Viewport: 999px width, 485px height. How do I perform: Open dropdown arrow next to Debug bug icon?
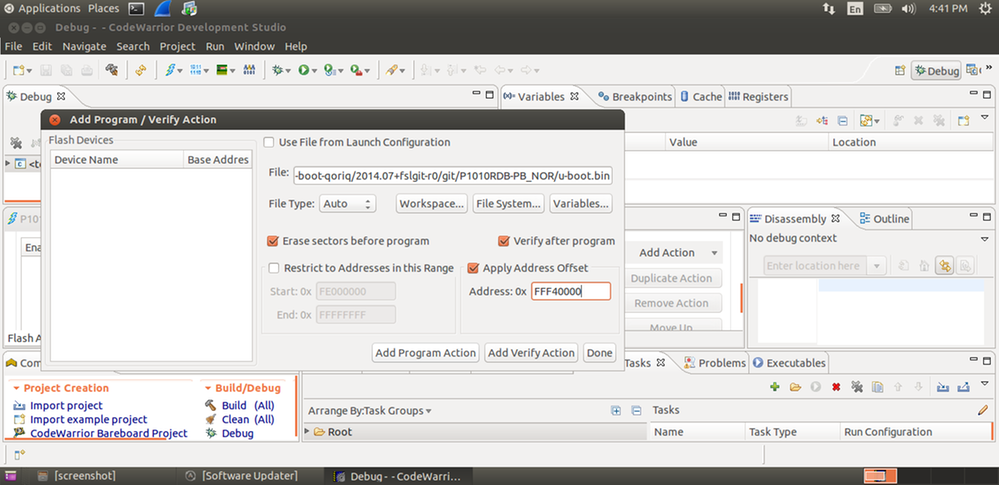pyautogui.click(x=289, y=71)
